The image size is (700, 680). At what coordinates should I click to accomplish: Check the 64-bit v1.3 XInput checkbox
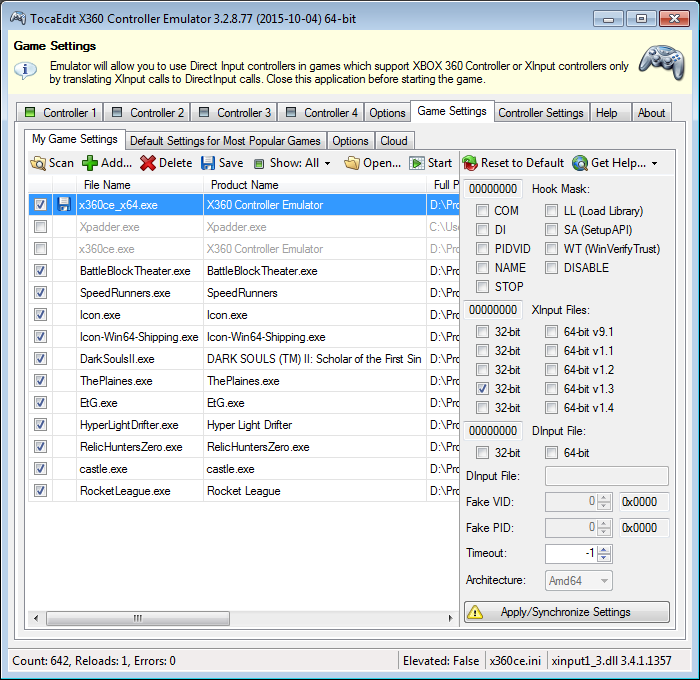coord(551,388)
